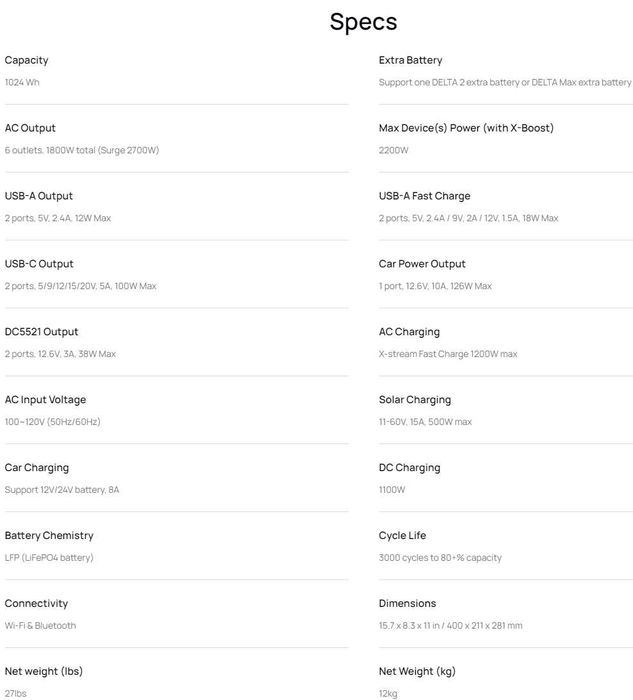This screenshot has width=633, height=700.
Task: Click the Solar Charging label
Action: [x=414, y=400]
